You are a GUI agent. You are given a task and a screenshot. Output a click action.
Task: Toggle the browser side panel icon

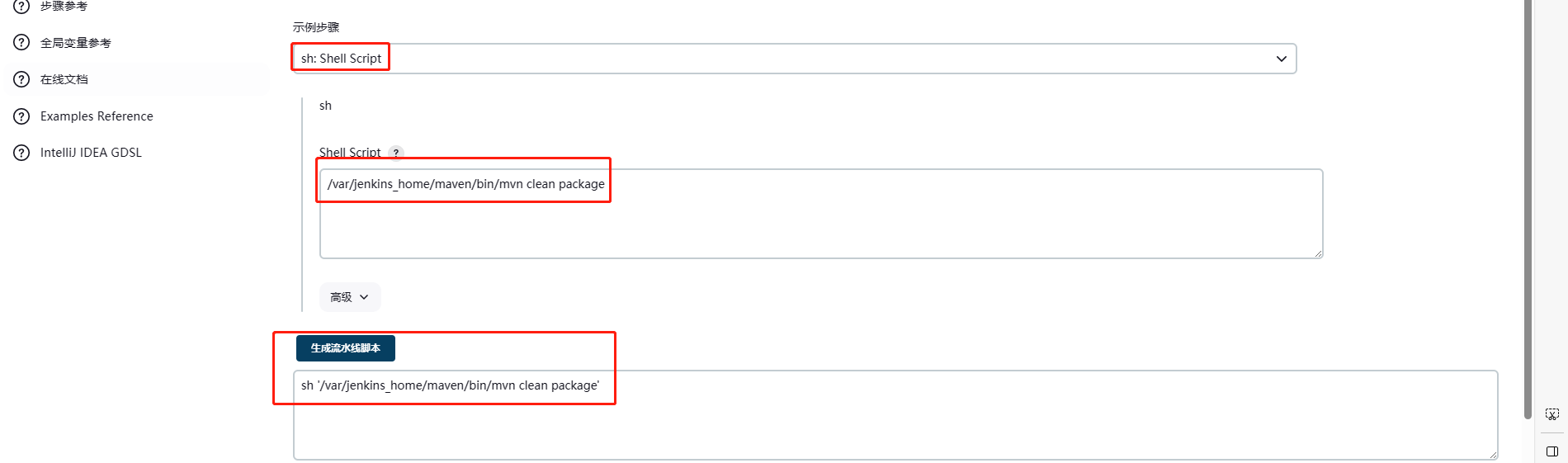coord(1551,451)
